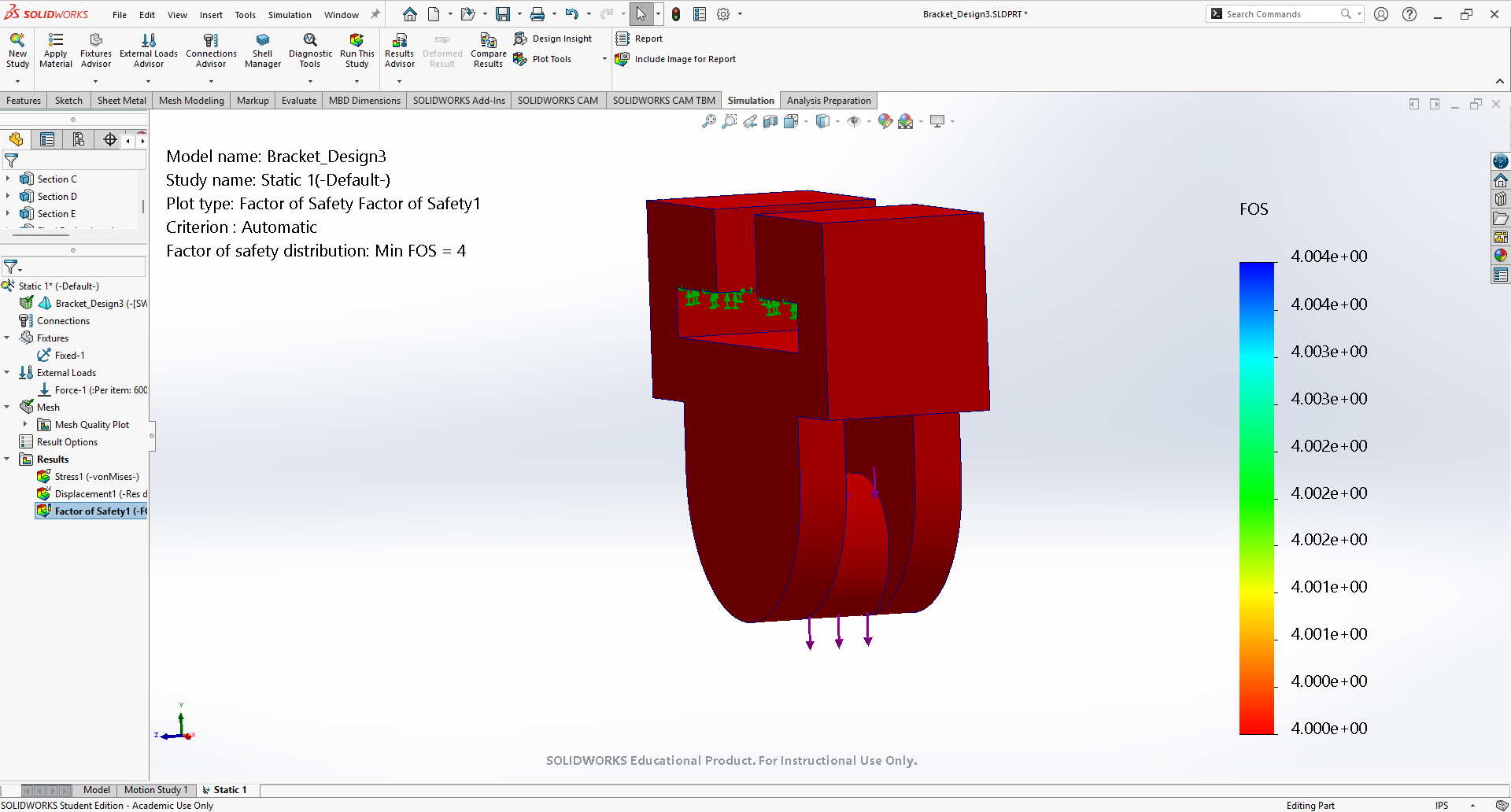Open IPS unit system in status bar
This screenshot has width=1511, height=812.
(x=1442, y=805)
